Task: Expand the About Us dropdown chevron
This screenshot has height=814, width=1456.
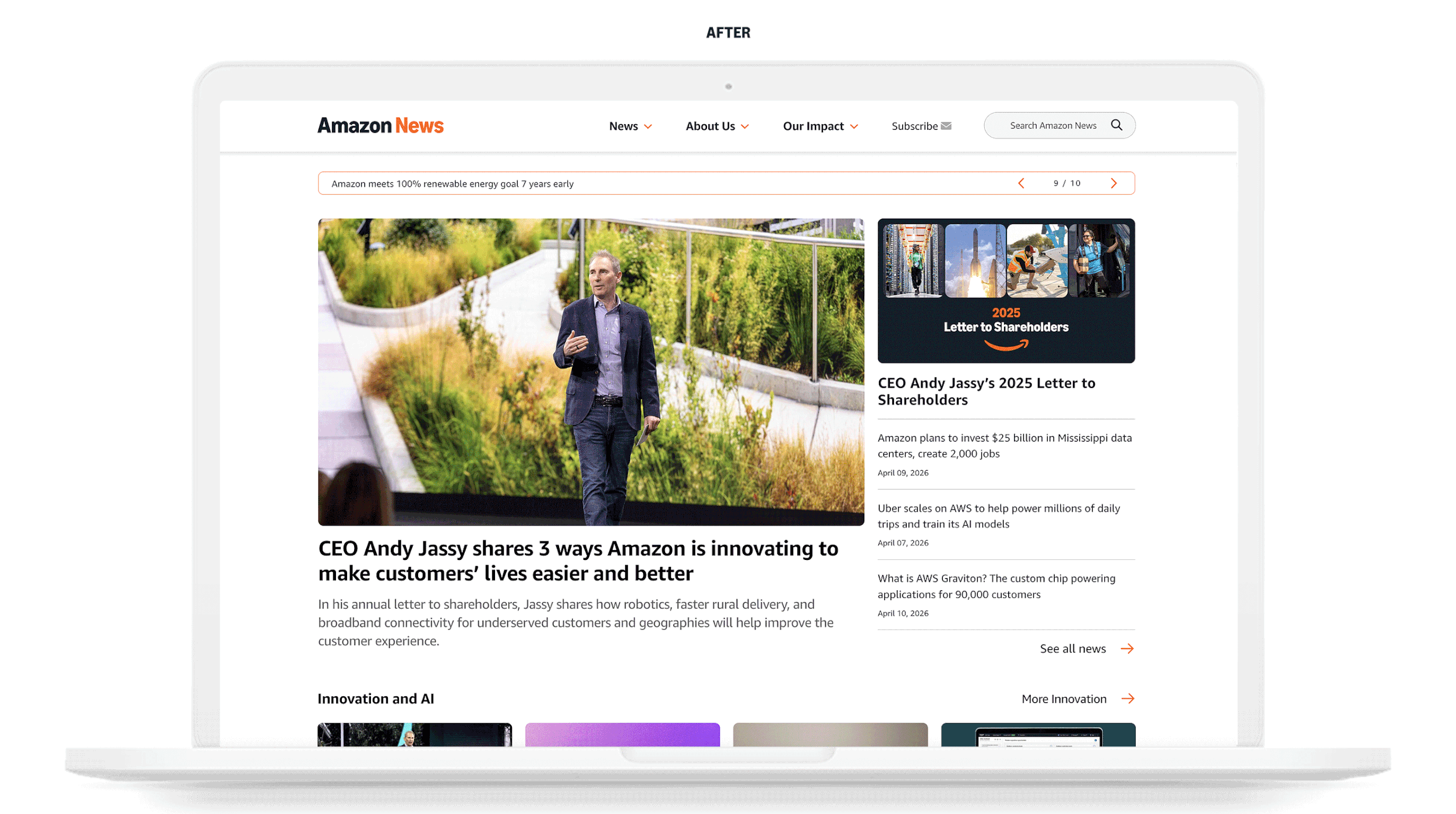Action: point(744,127)
